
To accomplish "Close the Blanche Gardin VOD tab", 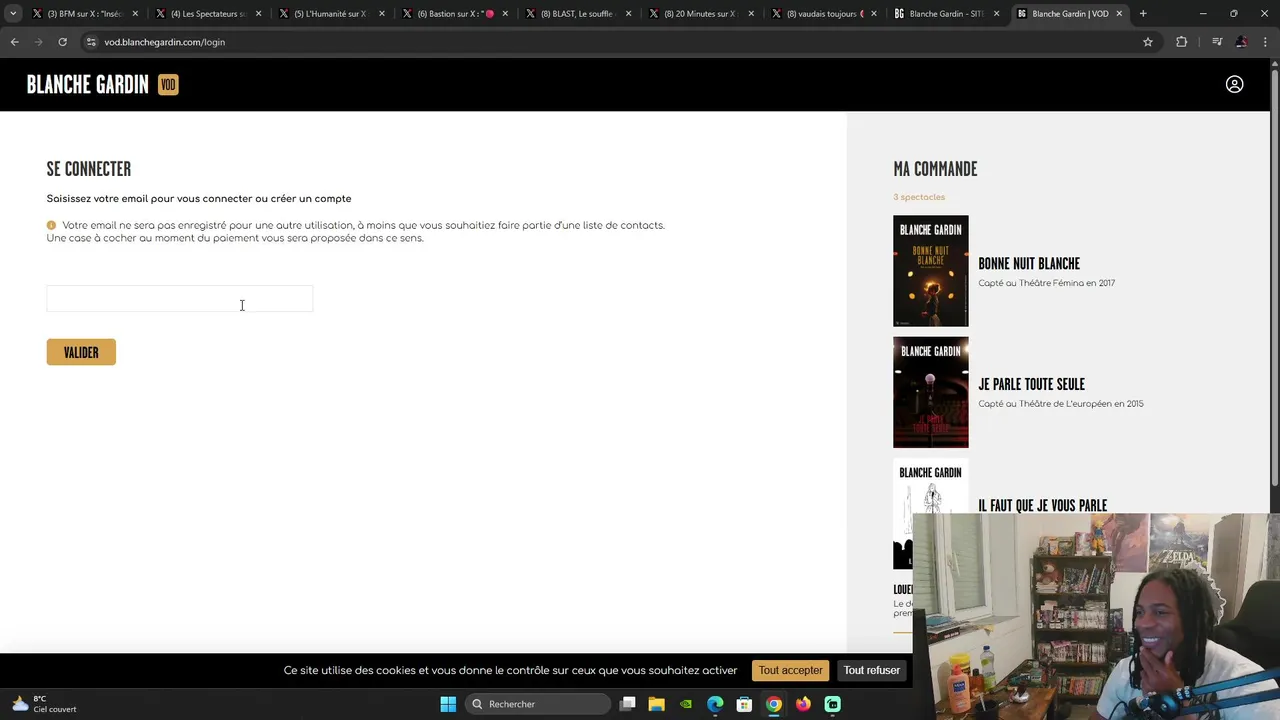I will coord(1119,14).
